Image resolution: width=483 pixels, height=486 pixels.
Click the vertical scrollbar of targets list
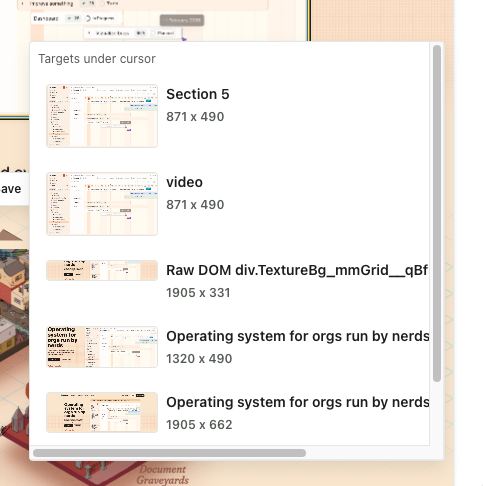pyautogui.click(x=437, y=213)
